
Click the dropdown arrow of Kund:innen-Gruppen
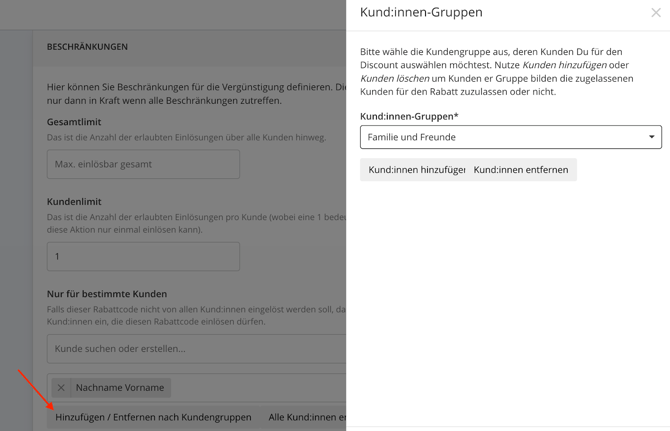click(651, 137)
